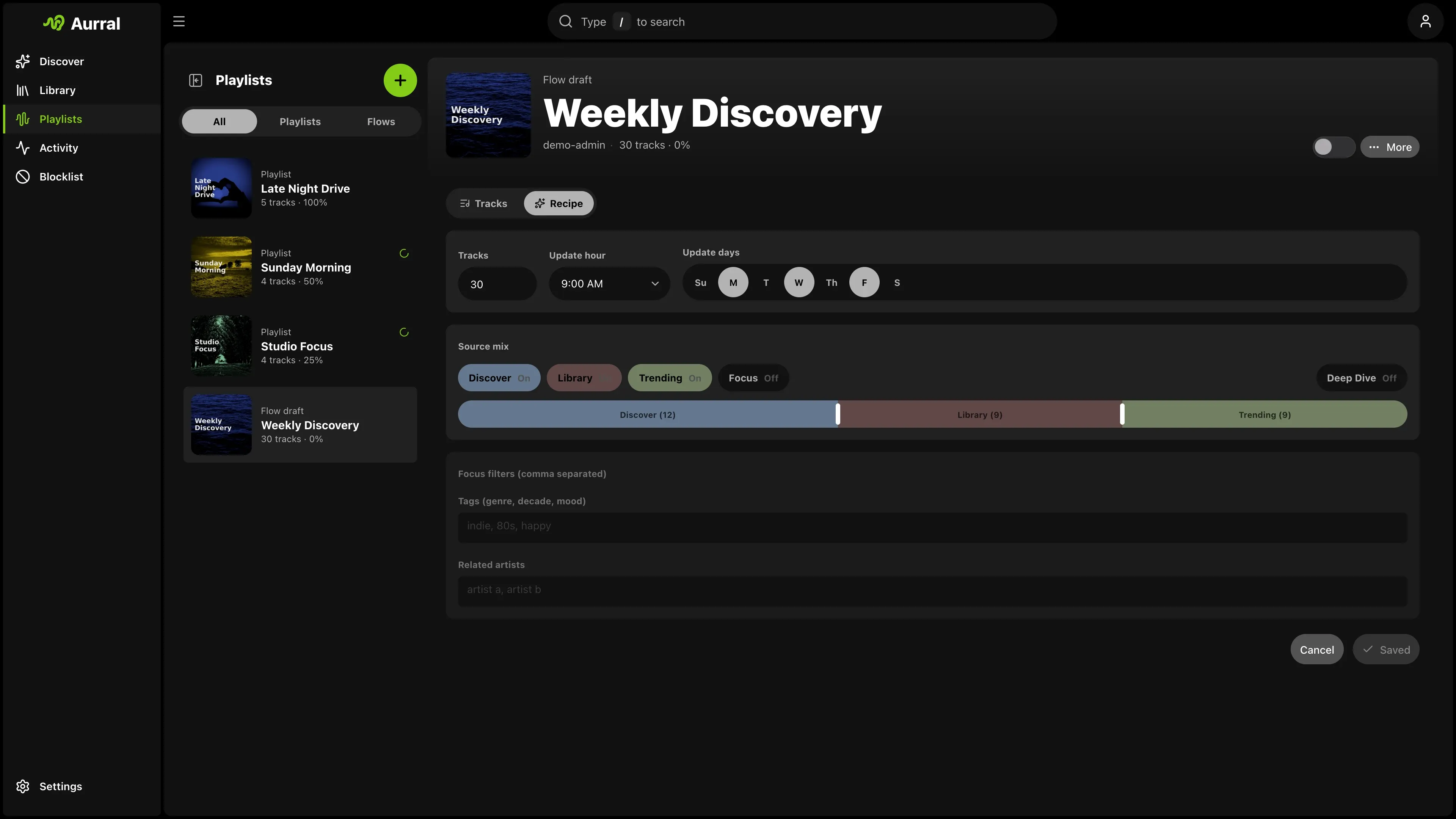The image size is (1456, 819).
Task: Open the Late Night Drive playlist
Action: 300,188
